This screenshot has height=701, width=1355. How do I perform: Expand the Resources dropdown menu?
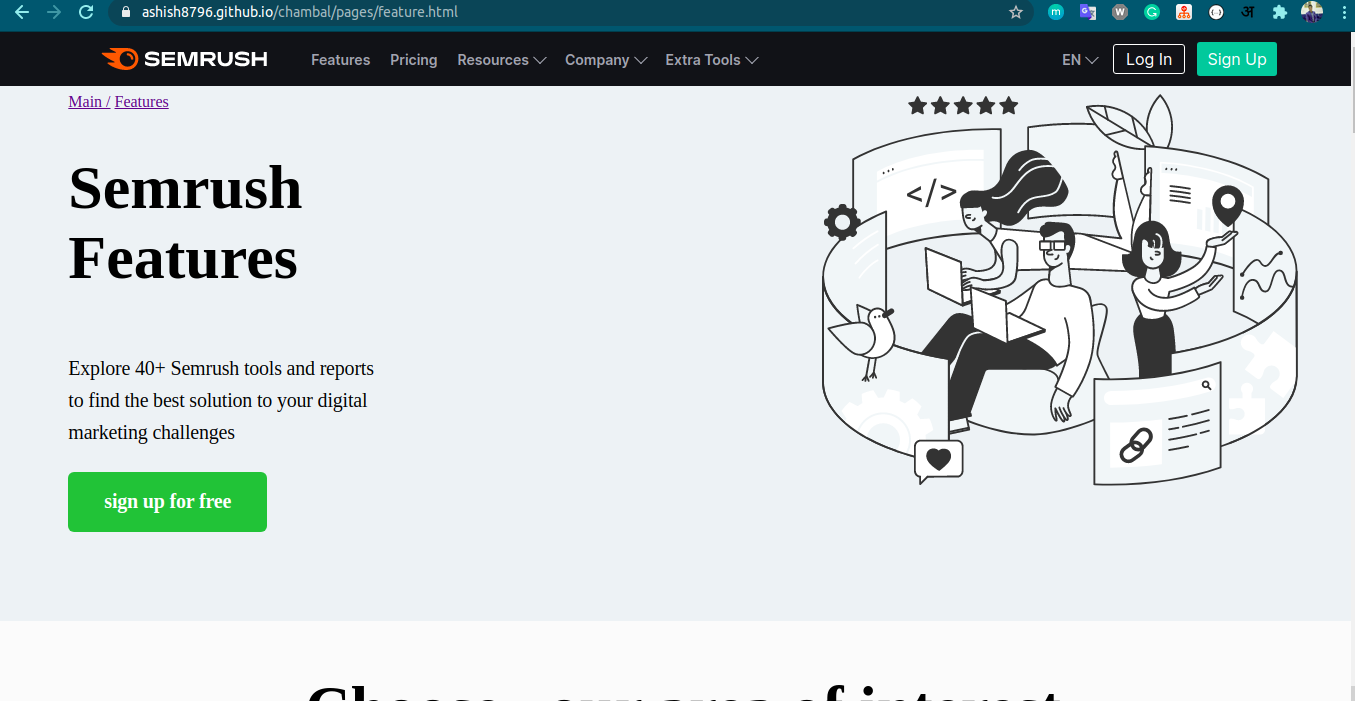(x=502, y=60)
